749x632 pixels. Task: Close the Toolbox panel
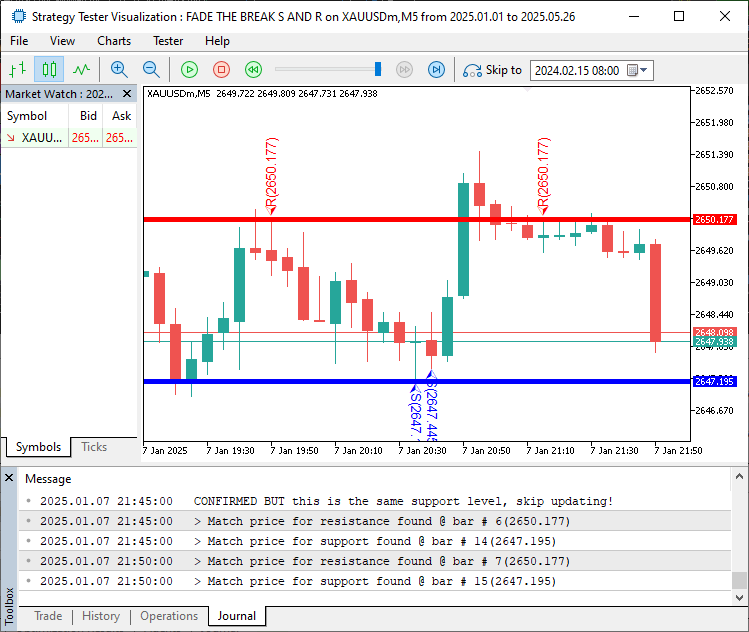(x=9, y=478)
